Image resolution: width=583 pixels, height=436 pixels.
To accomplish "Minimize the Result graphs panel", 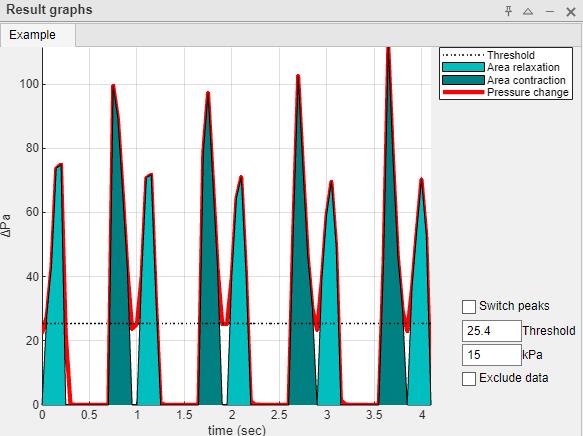I will [550, 12].
